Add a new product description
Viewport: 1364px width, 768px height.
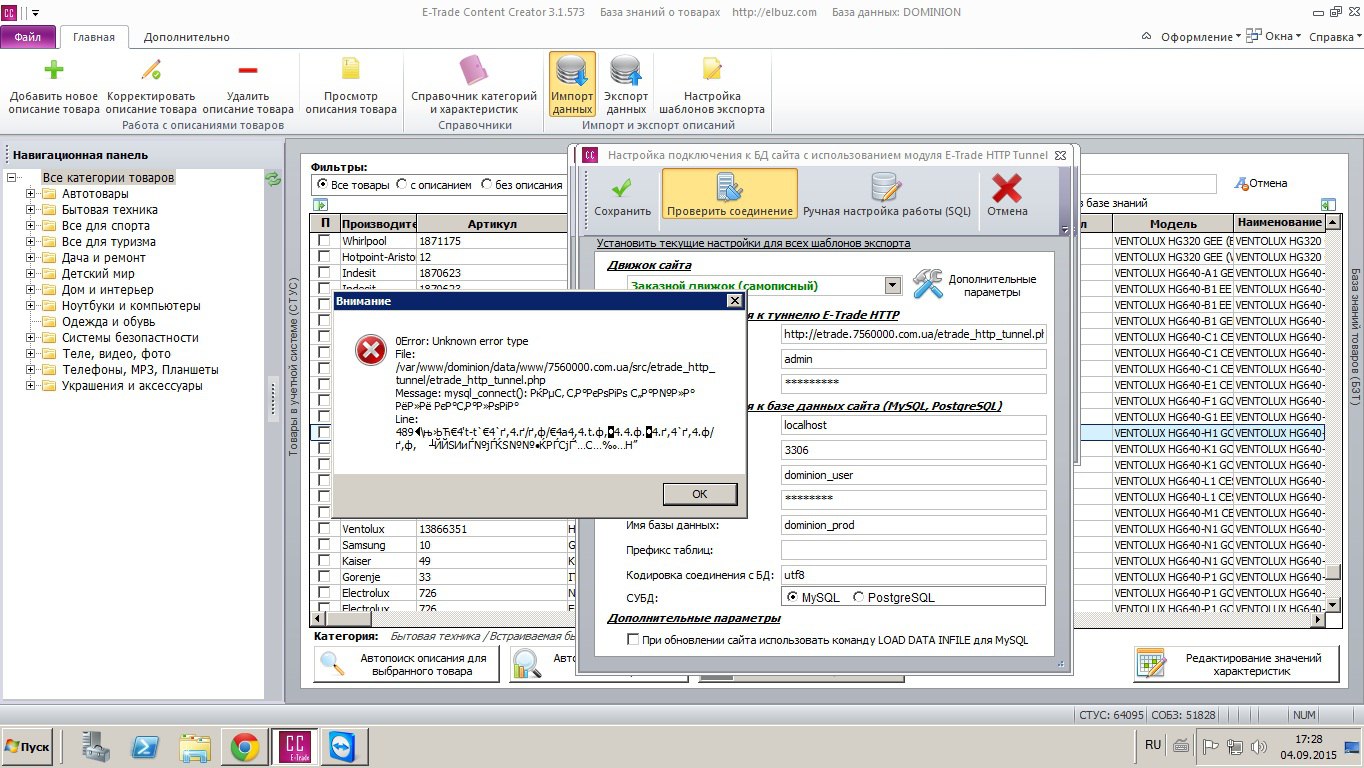click(x=54, y=86)
